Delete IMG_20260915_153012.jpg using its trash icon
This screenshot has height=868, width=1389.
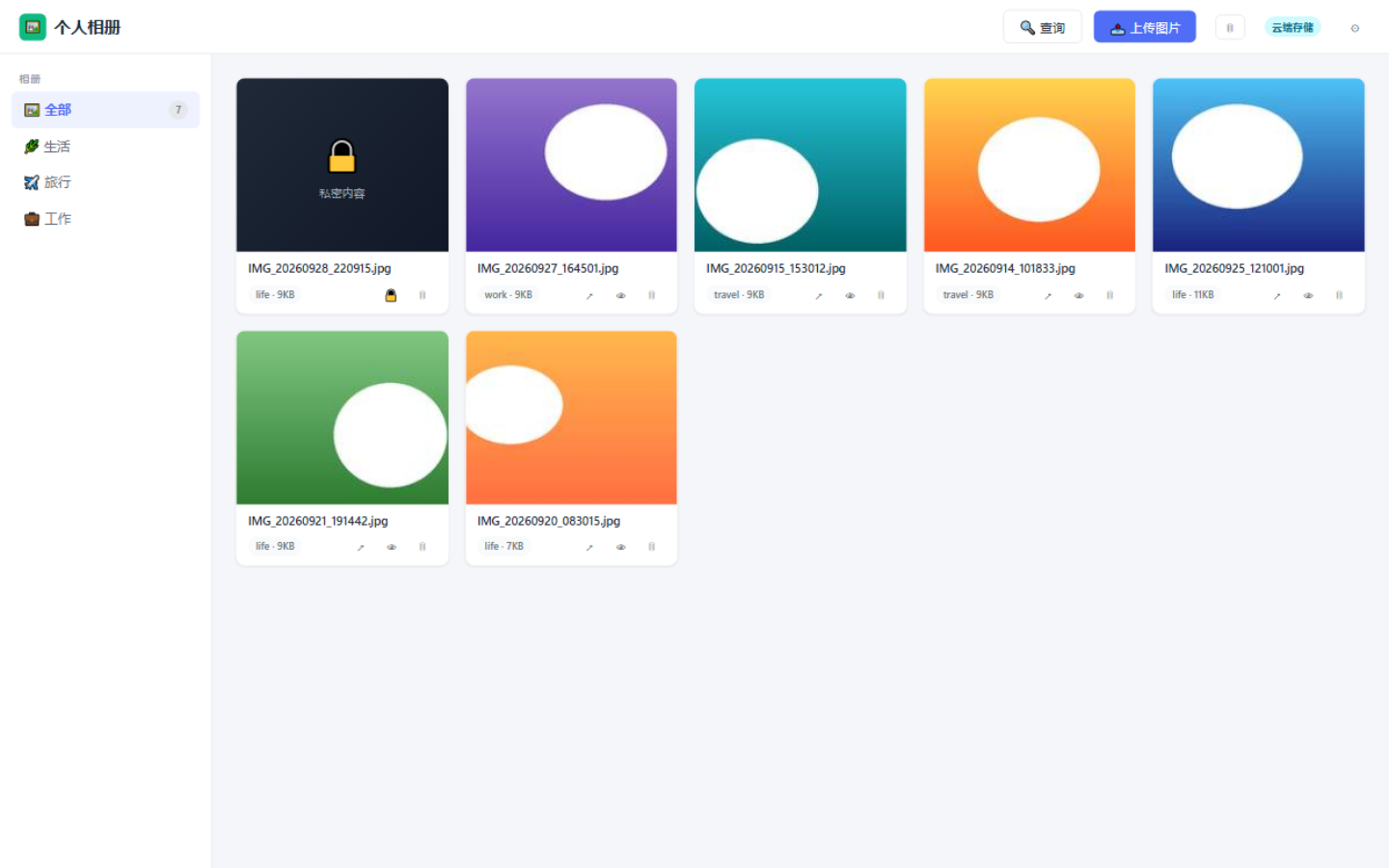881,295
